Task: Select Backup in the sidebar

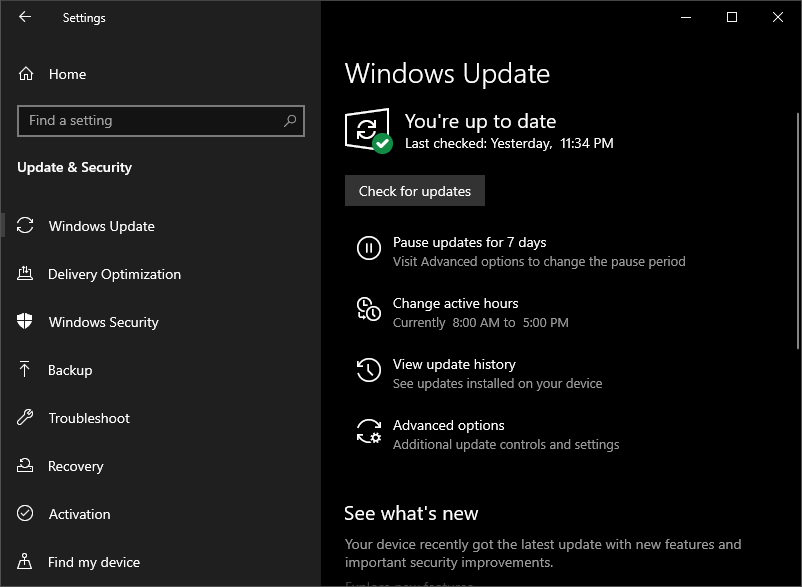Action: click(161, 370)
